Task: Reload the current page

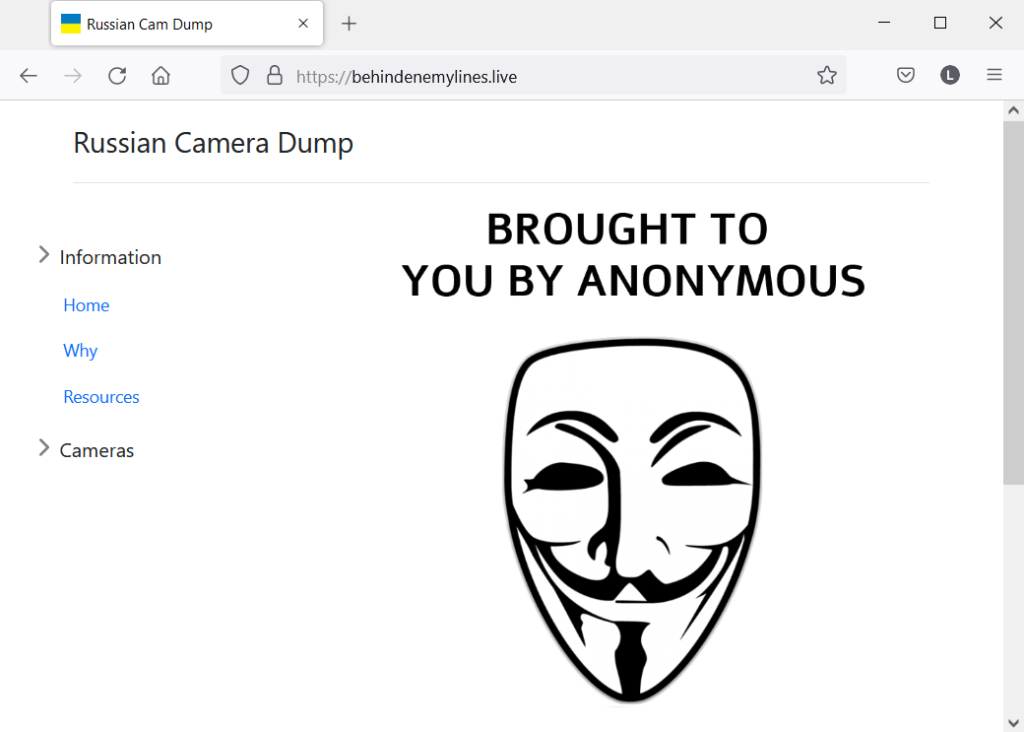Action: click(x=117, y=76)
